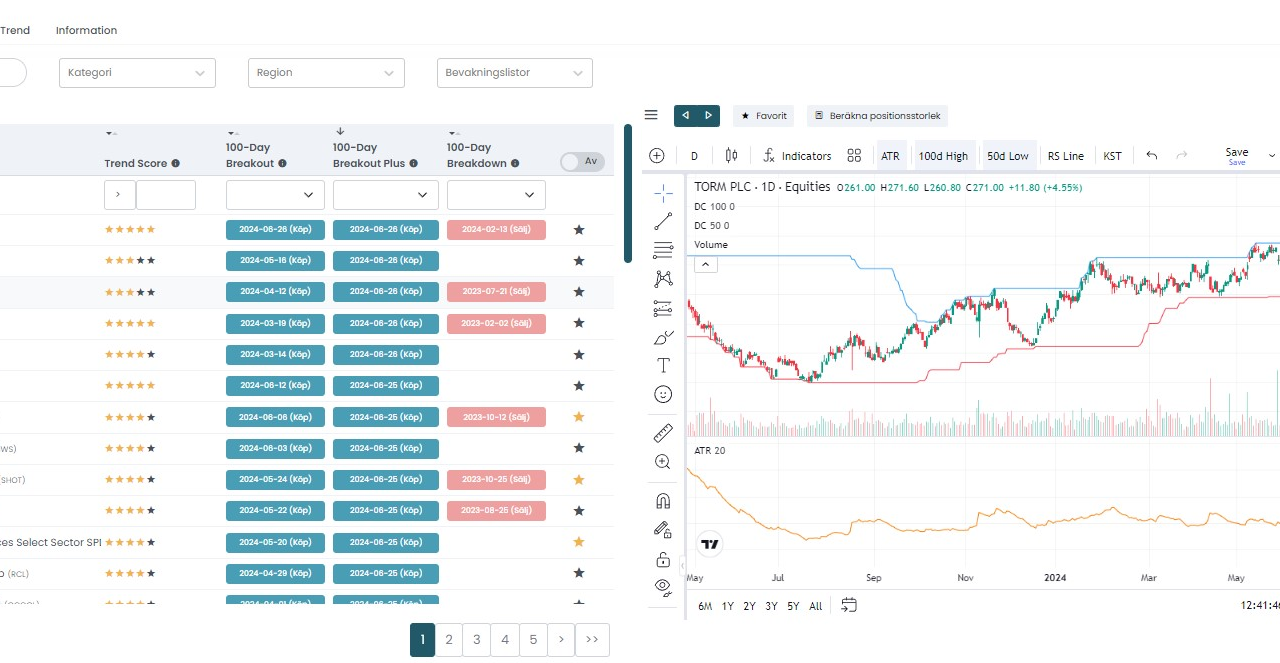The height and width of the screenshot is (663, 1280).
Task: Activate the magnet snap mode
Action: (663, 500)
